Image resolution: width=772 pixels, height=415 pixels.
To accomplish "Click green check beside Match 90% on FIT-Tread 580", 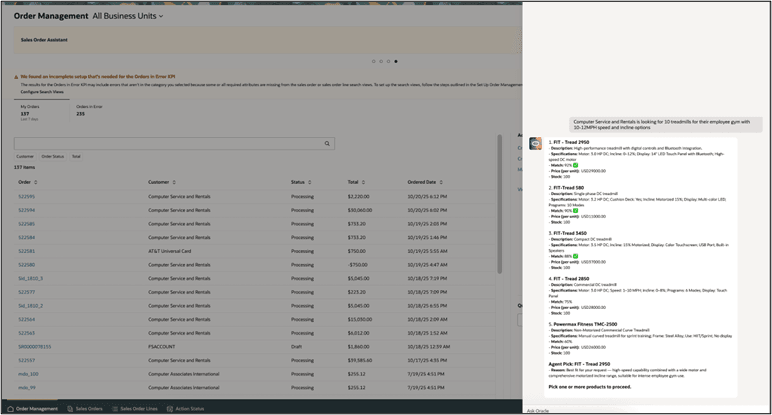I will (x=576, y=211).
